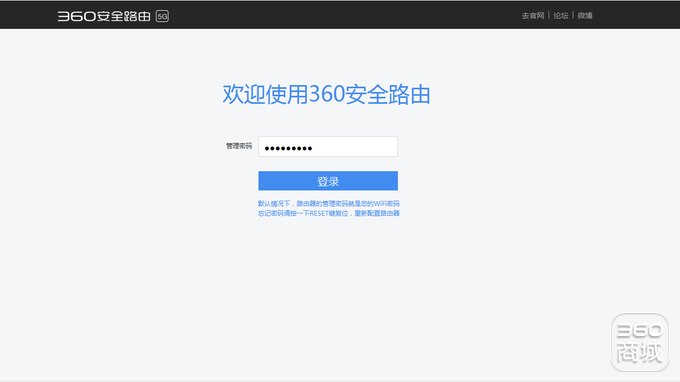Image resolution: width=680 pixels, height=382 pixels.
Task: Click the hint line mentioning RESET键复位
Action: point(328,213)
